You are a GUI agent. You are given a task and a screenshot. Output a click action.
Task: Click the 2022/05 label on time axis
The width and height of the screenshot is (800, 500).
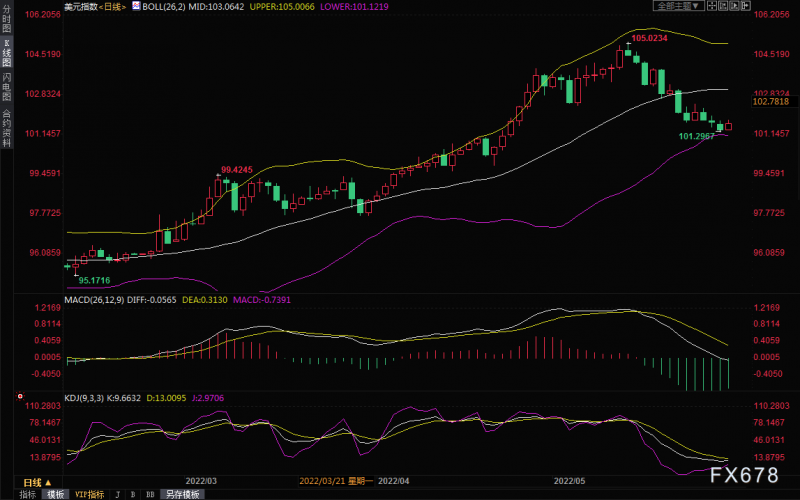pyautogui.click(x=569, y=481)
